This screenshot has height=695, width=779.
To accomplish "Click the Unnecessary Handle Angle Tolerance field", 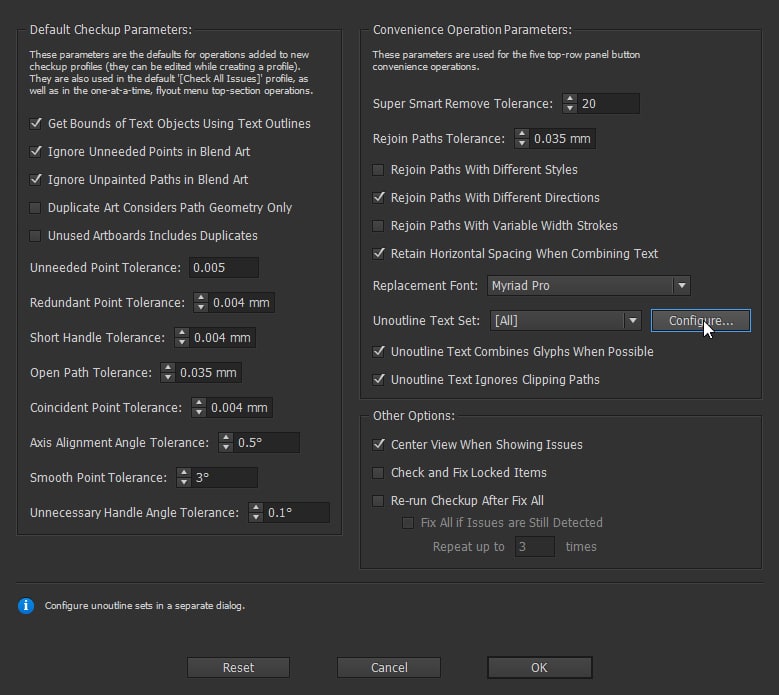I will [x=297, y=512].
